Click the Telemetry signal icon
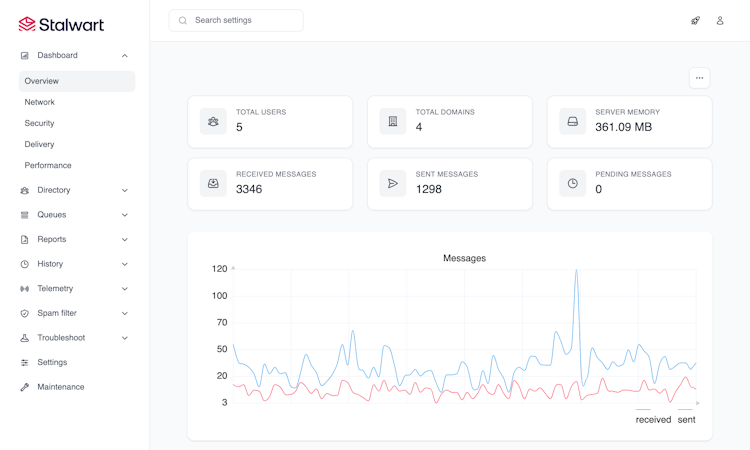The height and width of the screenshot is (450, 750). [24, 289]
